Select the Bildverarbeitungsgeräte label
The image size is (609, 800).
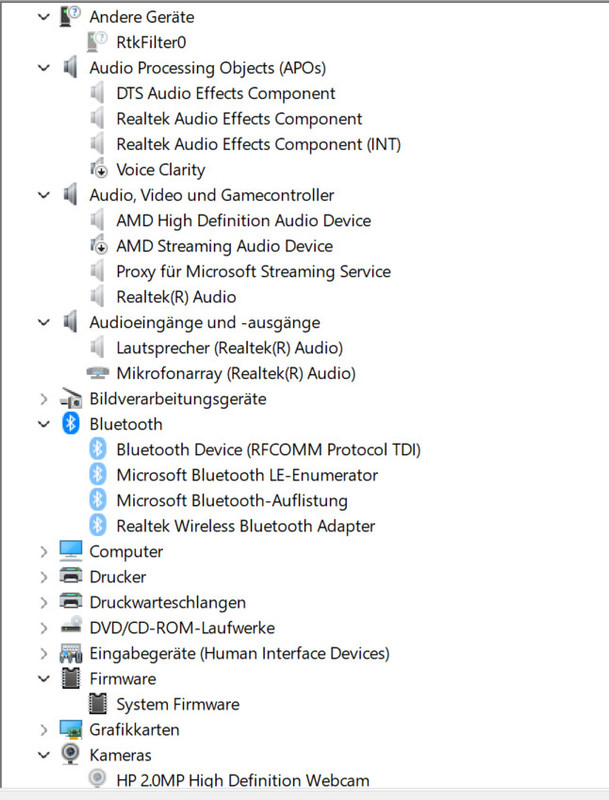[x=177, y=399]
